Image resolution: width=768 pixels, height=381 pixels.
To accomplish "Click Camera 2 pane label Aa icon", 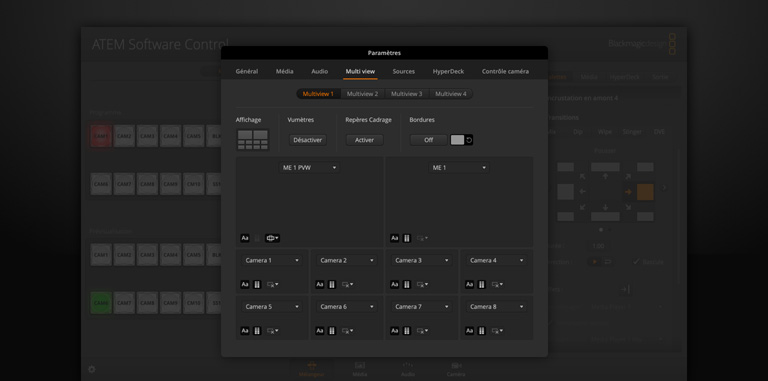I will point(320,284).
